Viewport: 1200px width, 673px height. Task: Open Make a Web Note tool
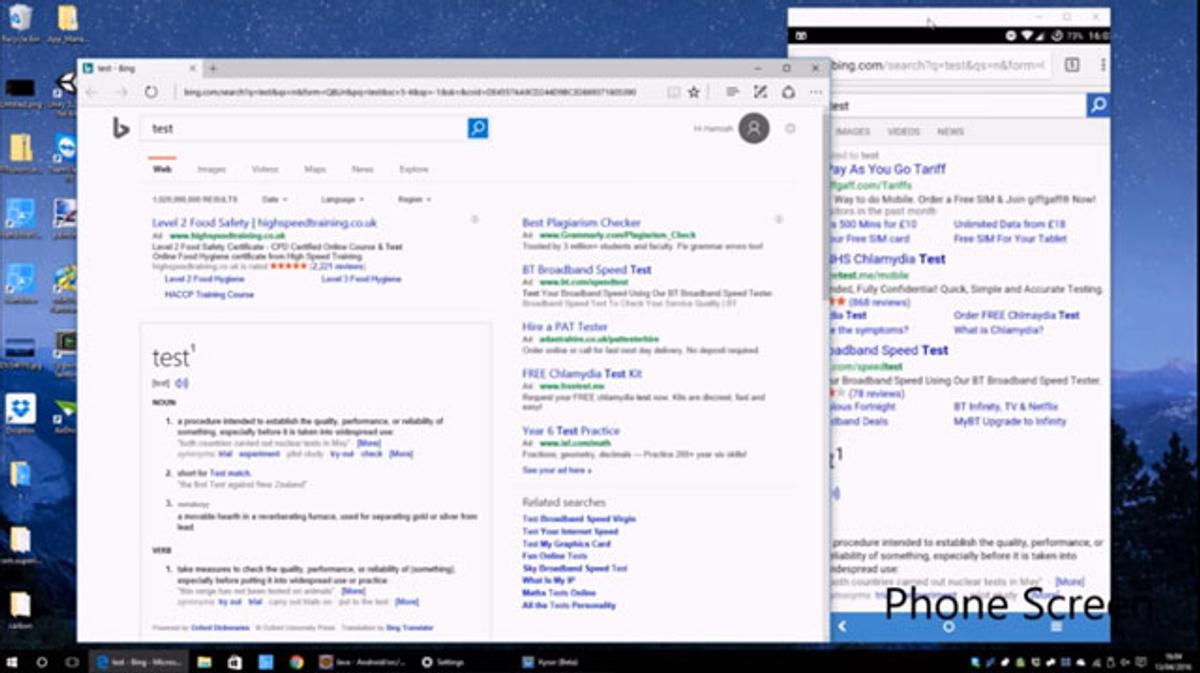coord(760,92)
